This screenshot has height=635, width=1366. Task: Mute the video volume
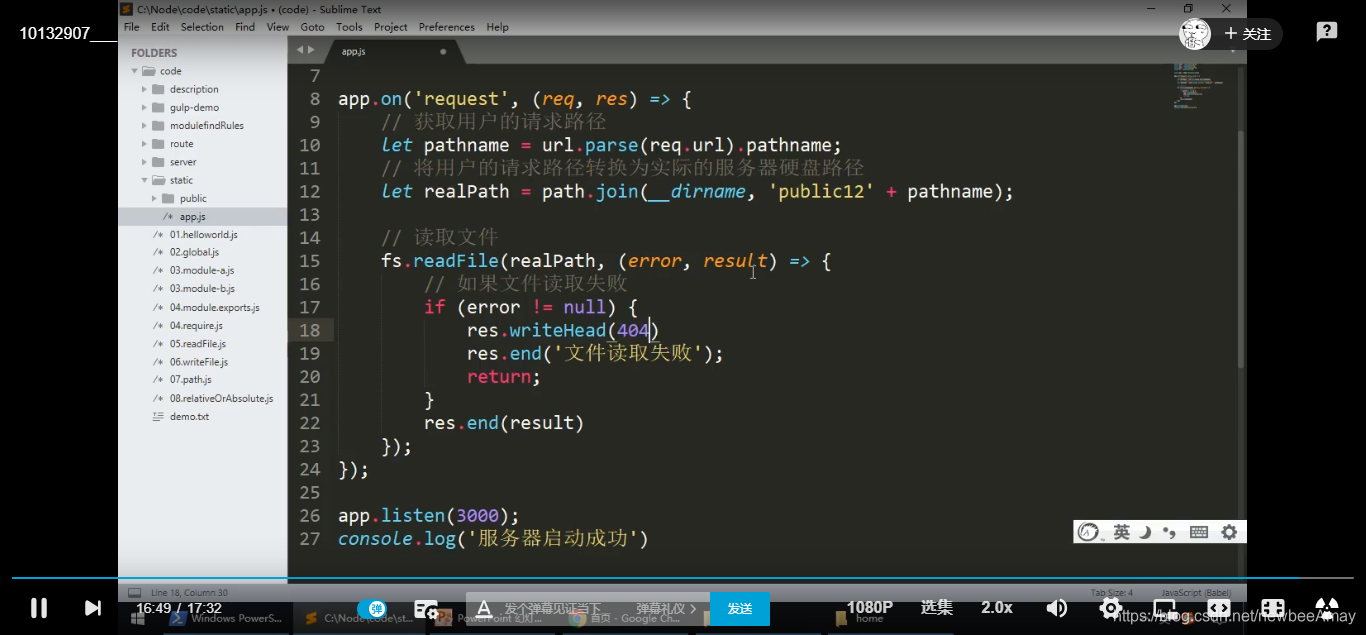click(1056, 608)
